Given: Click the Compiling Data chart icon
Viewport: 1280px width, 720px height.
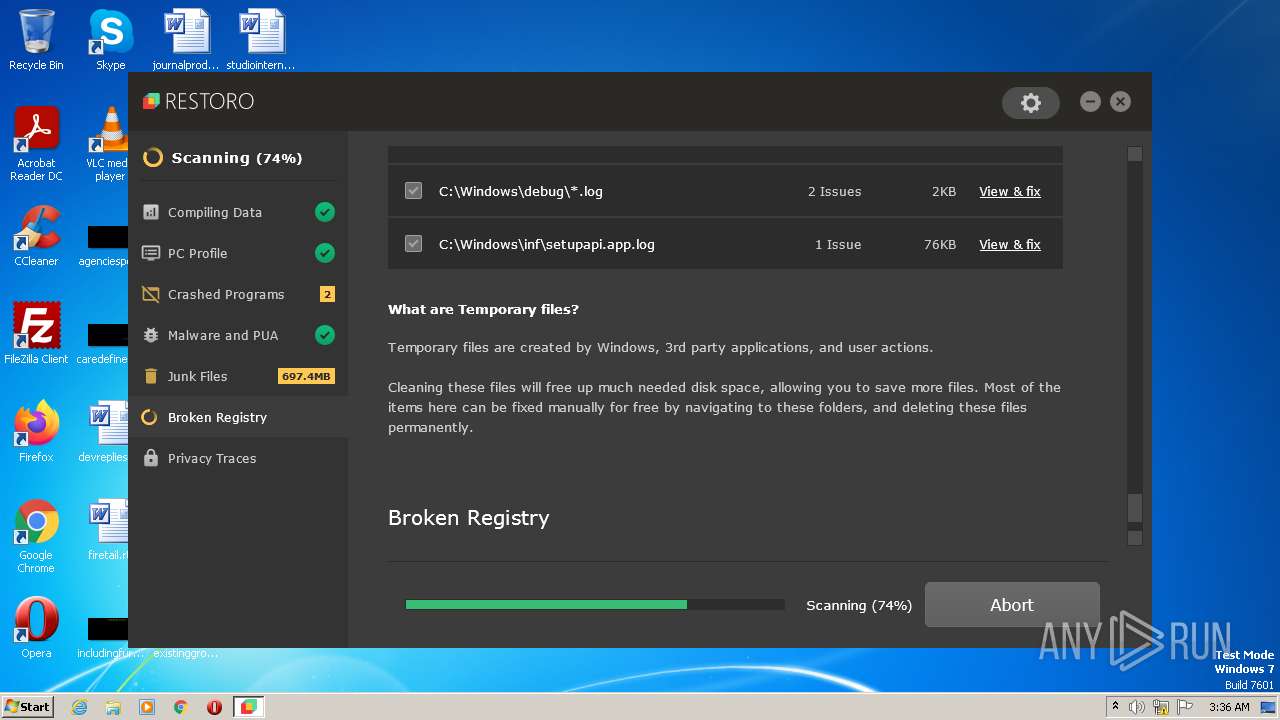Looking at the screenshot, I should pos(151,212).
